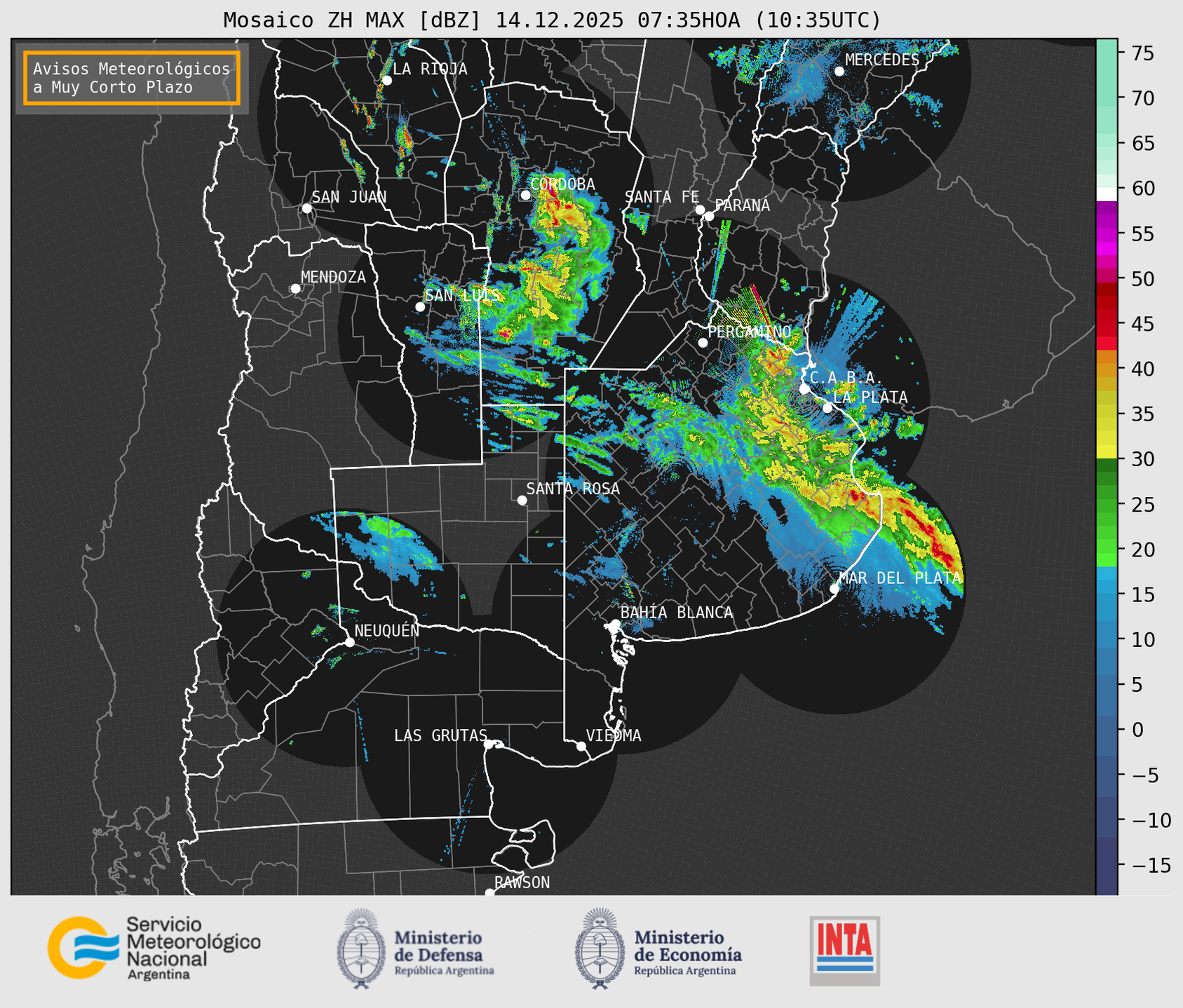Click the MAR DEL PLATA city marker dot
This screenshot has height=1008, width=1183.
pyautogui.click(x=834, y=589)
